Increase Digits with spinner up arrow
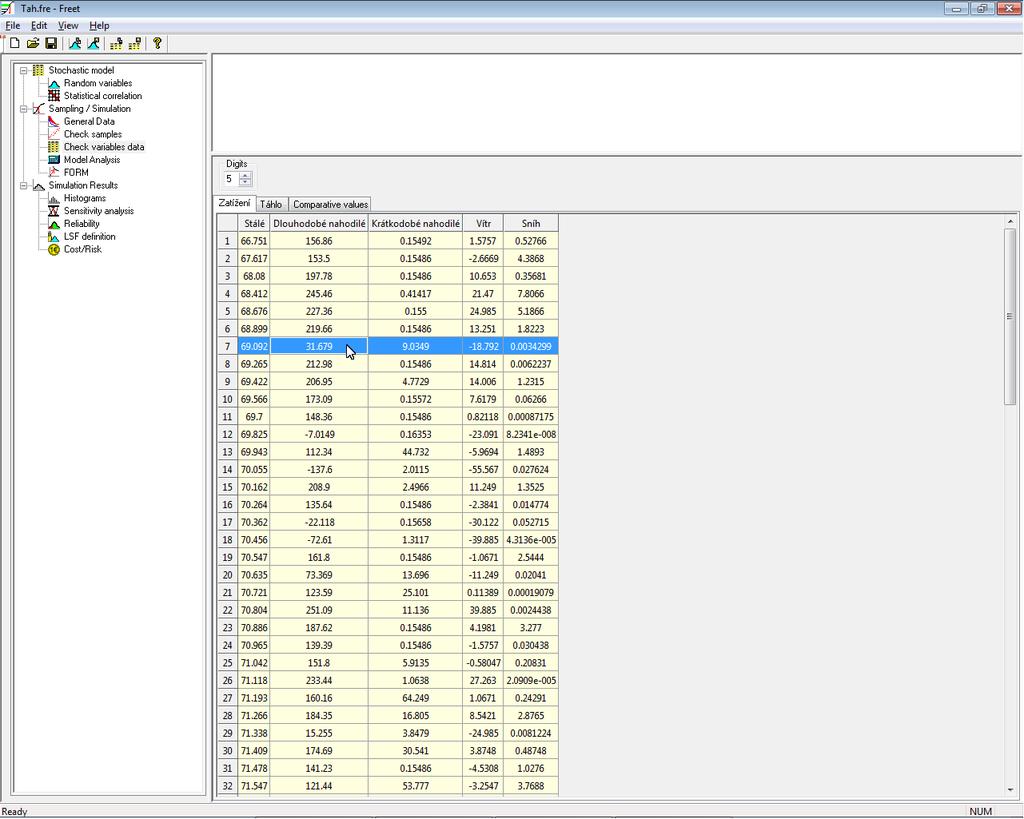Viewport: 1024px width, 819px height. click(246, 176)
